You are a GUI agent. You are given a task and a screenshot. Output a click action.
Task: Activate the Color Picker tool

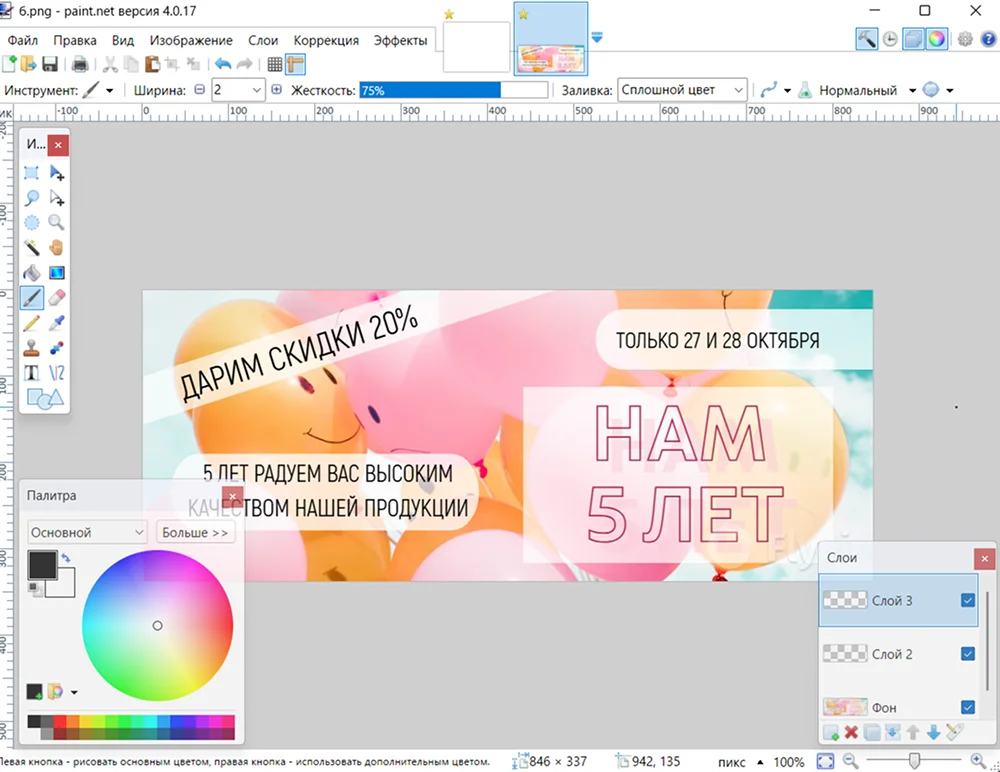click(x=55, y=322)
